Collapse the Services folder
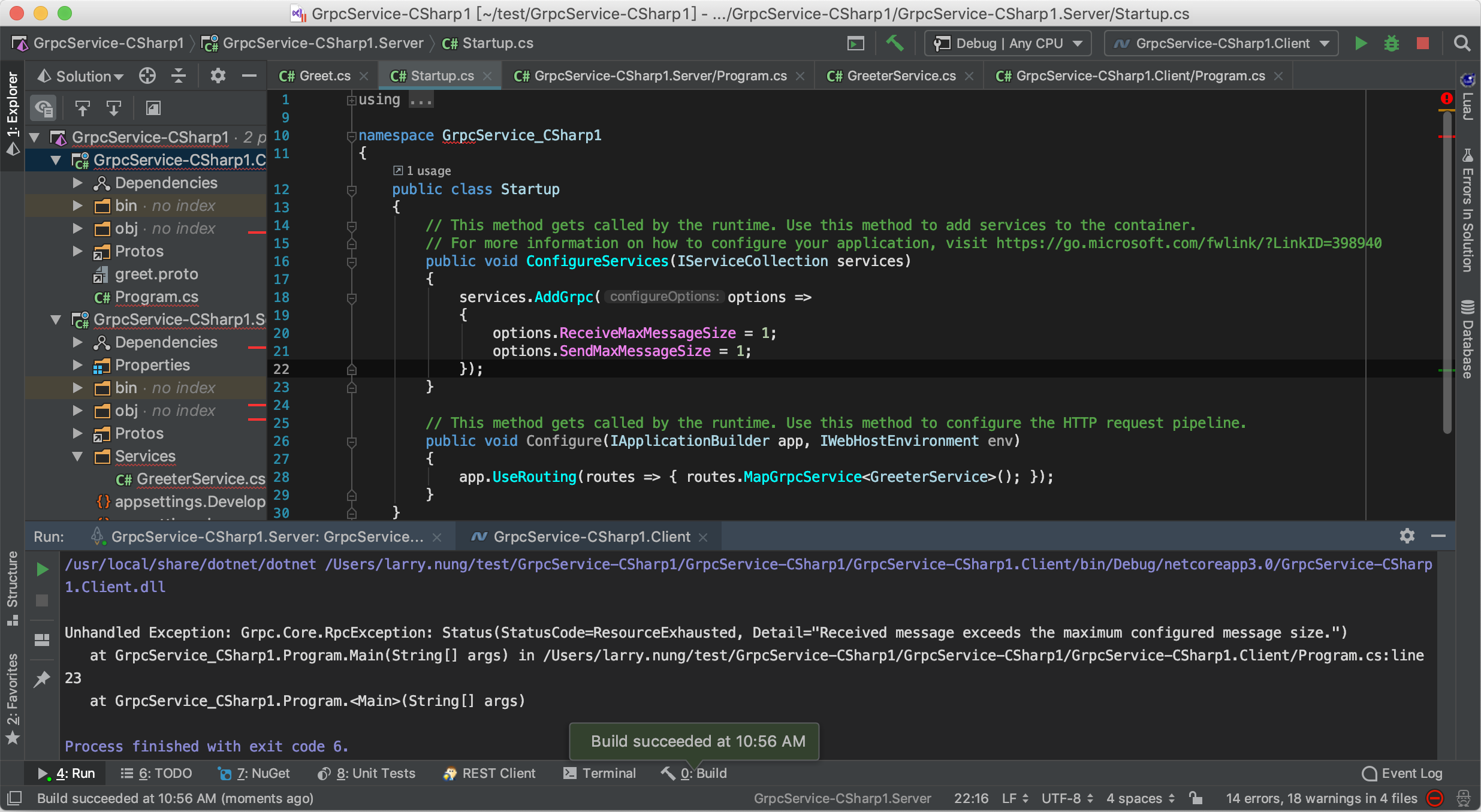This screenshot has height=812, width=1481. pos(77,456)
